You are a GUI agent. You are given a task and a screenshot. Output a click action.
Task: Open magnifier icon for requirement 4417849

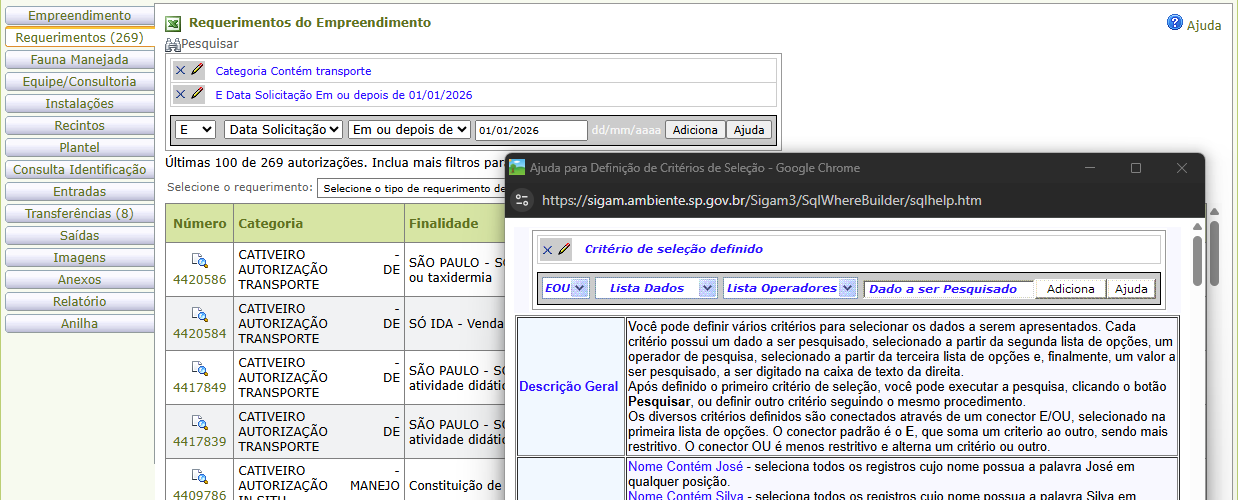199,370
